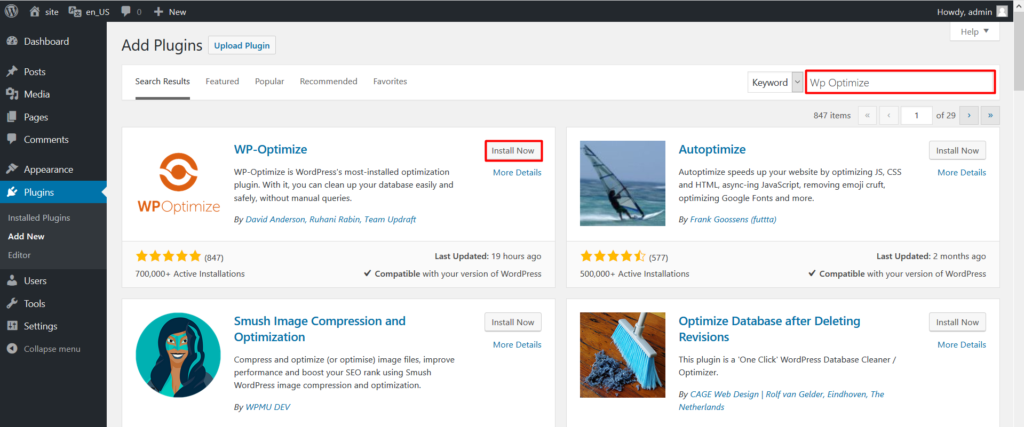Open More Details for Optimize Database
Viewport: 1024px width, 427px height.
pyautogui.click(x=962, y=344)
